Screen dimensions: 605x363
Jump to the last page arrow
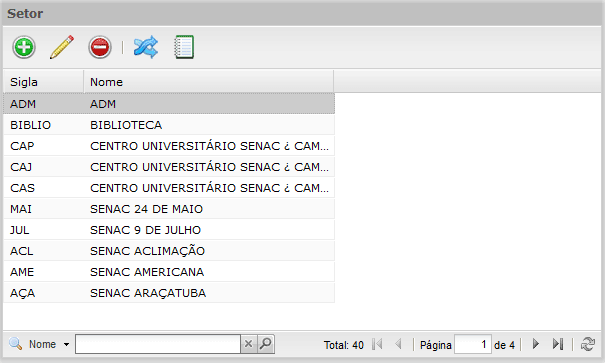pos(558,343)
